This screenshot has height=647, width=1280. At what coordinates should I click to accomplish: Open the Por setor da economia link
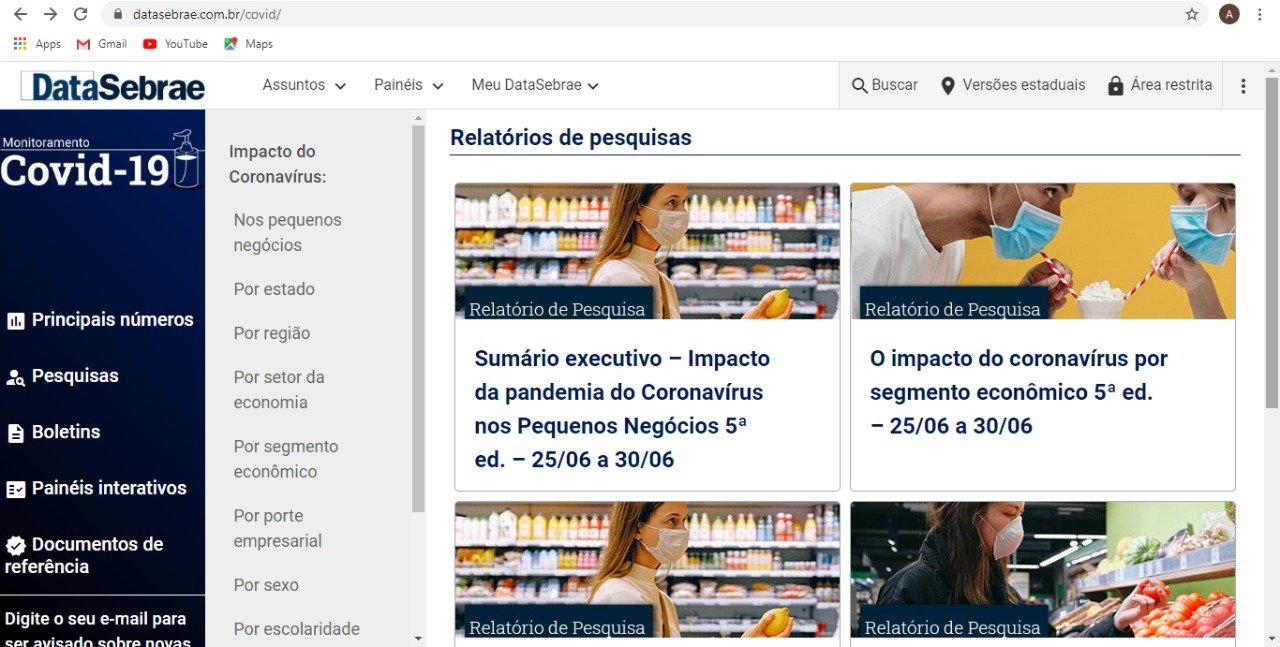(x=279, y=390)
